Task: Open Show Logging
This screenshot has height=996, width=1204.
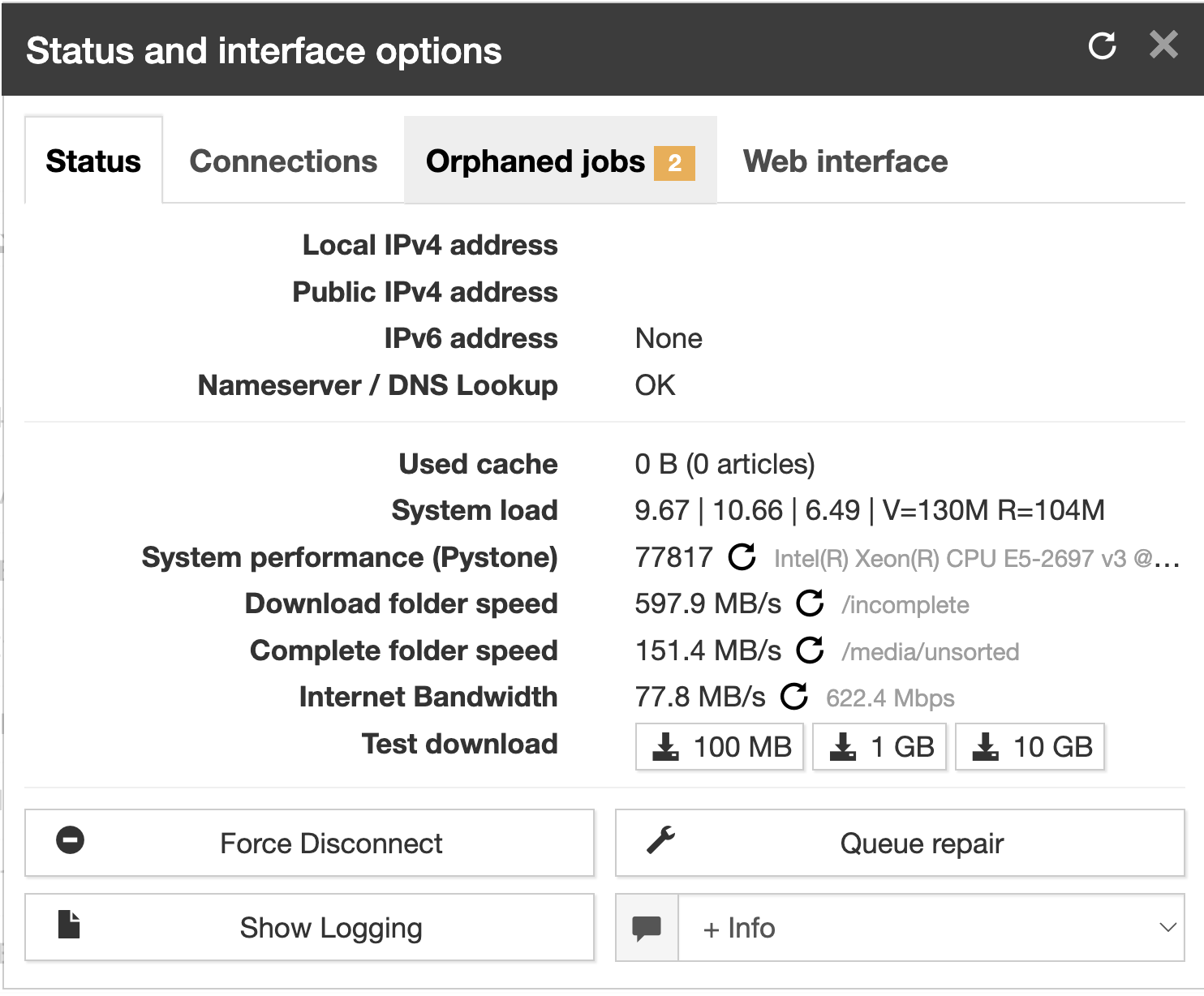Action: tap(330, 927)
